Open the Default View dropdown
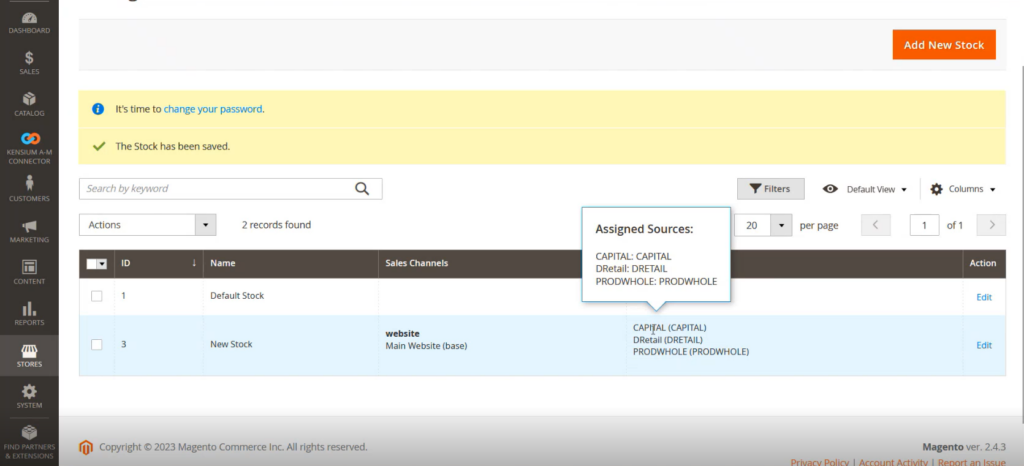Viewport: 1024px width, 466px height. (865, 189)
